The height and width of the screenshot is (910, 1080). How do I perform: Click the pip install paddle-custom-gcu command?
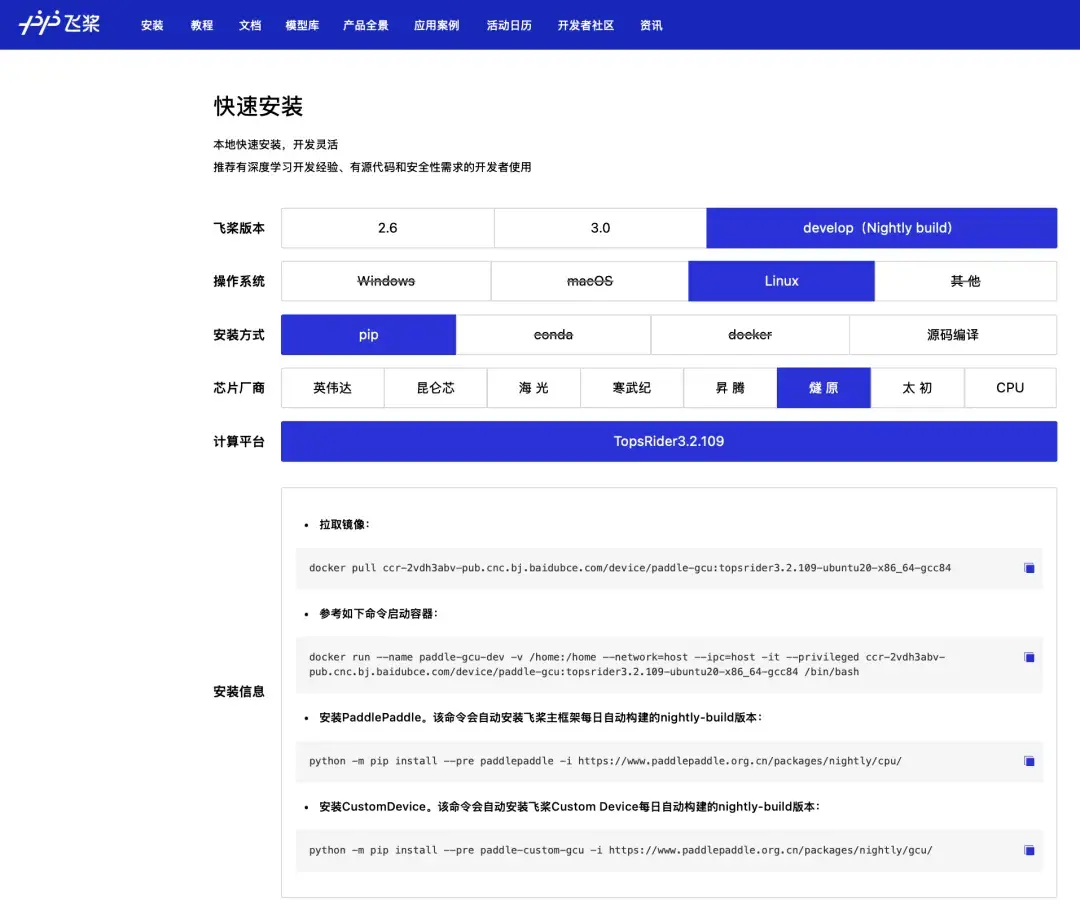pyautogui.click(x=621, y=851)
